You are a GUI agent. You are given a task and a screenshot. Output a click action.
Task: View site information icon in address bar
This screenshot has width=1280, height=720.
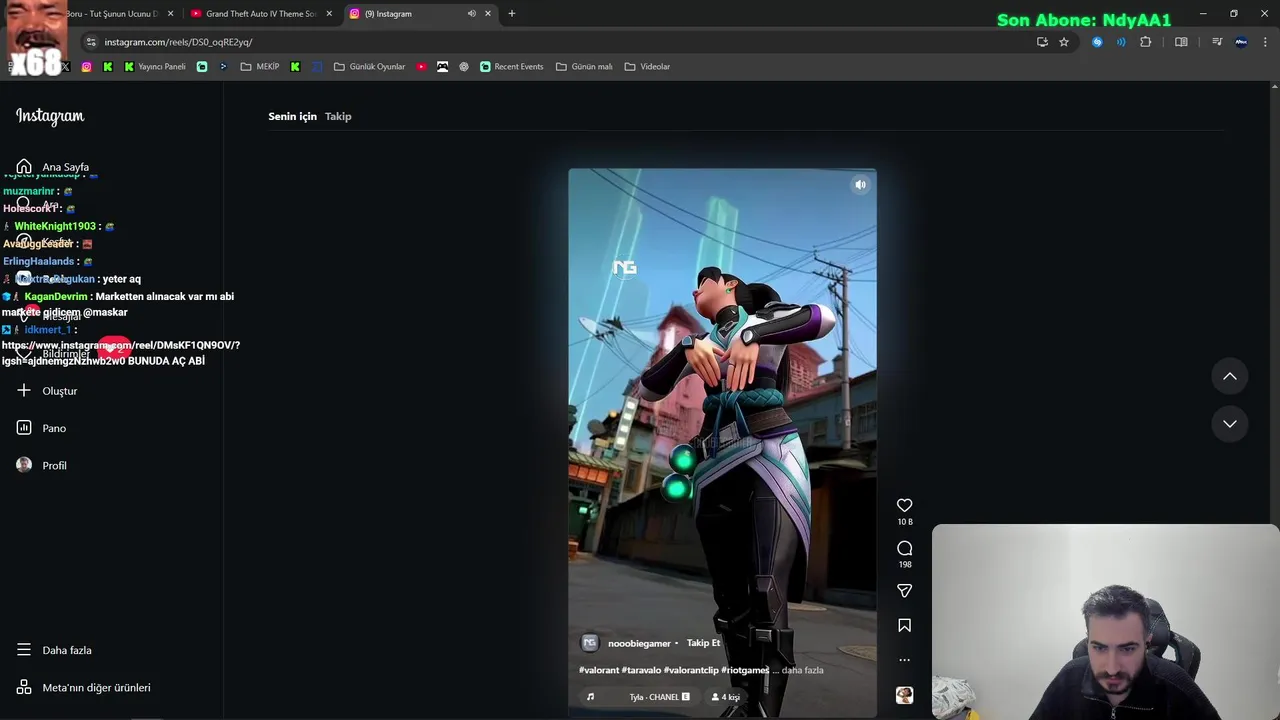click(x=91, y=42)
